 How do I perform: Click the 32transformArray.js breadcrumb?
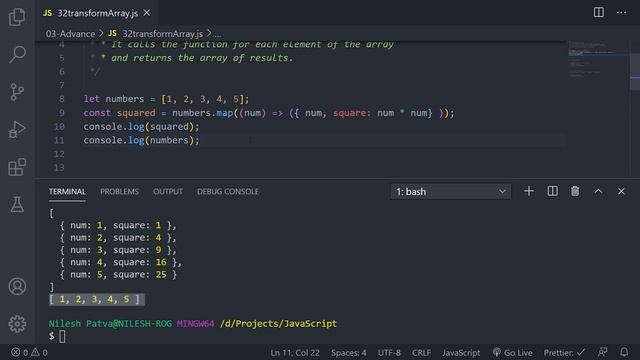(x=162, y=34)
